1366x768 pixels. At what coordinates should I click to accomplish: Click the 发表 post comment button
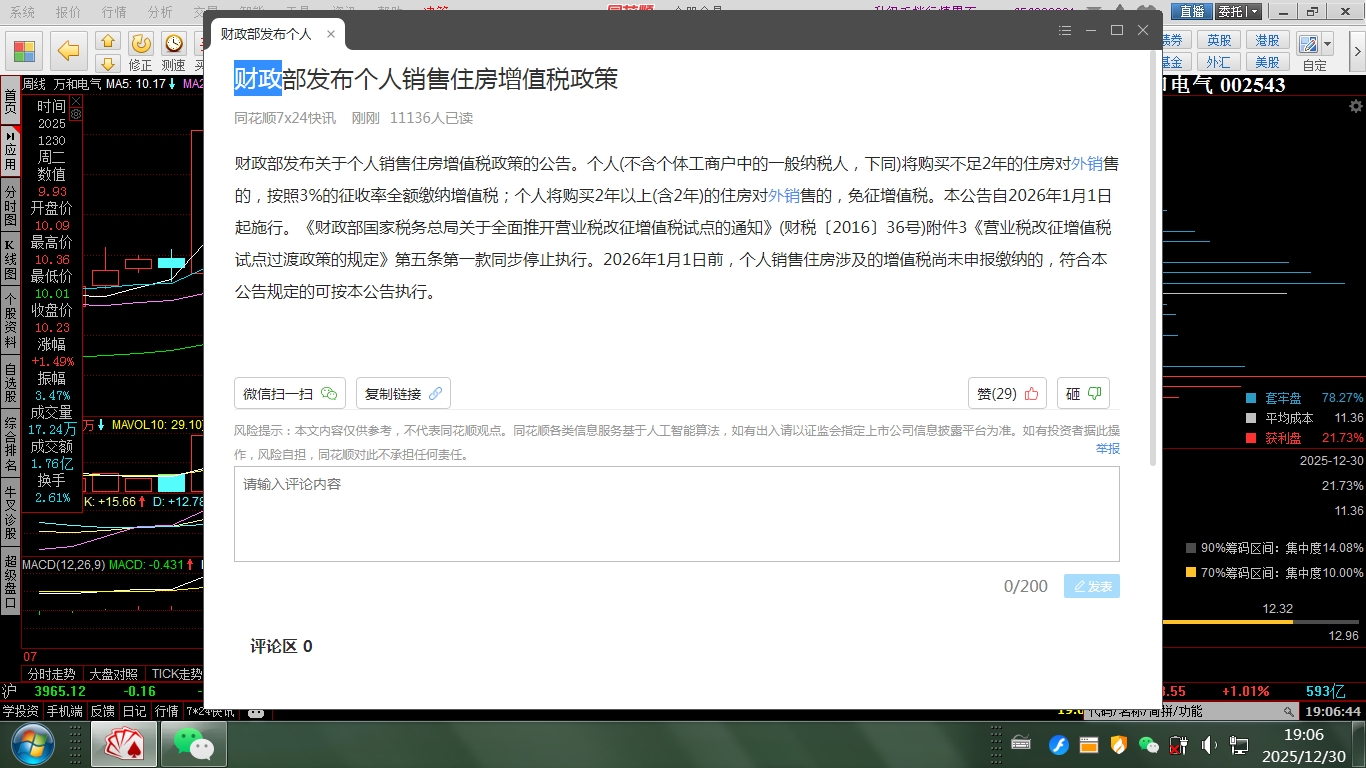1092,586
